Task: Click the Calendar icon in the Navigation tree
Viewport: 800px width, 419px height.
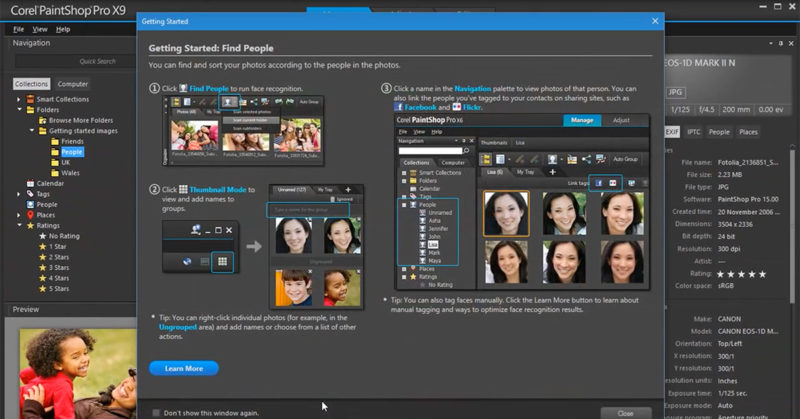Action: (31, 183)
